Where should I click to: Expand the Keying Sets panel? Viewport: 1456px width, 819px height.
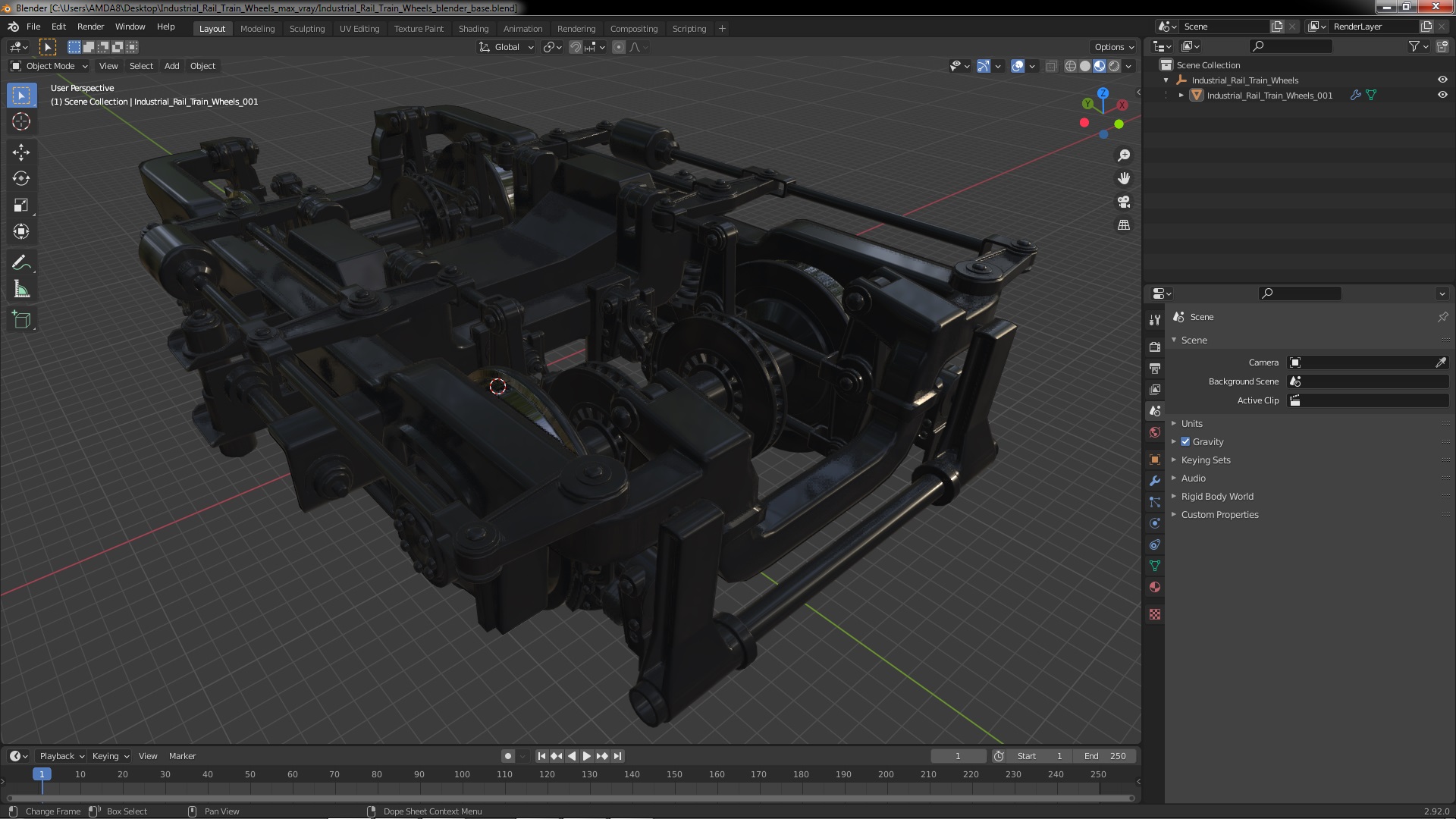point(1205,460)
